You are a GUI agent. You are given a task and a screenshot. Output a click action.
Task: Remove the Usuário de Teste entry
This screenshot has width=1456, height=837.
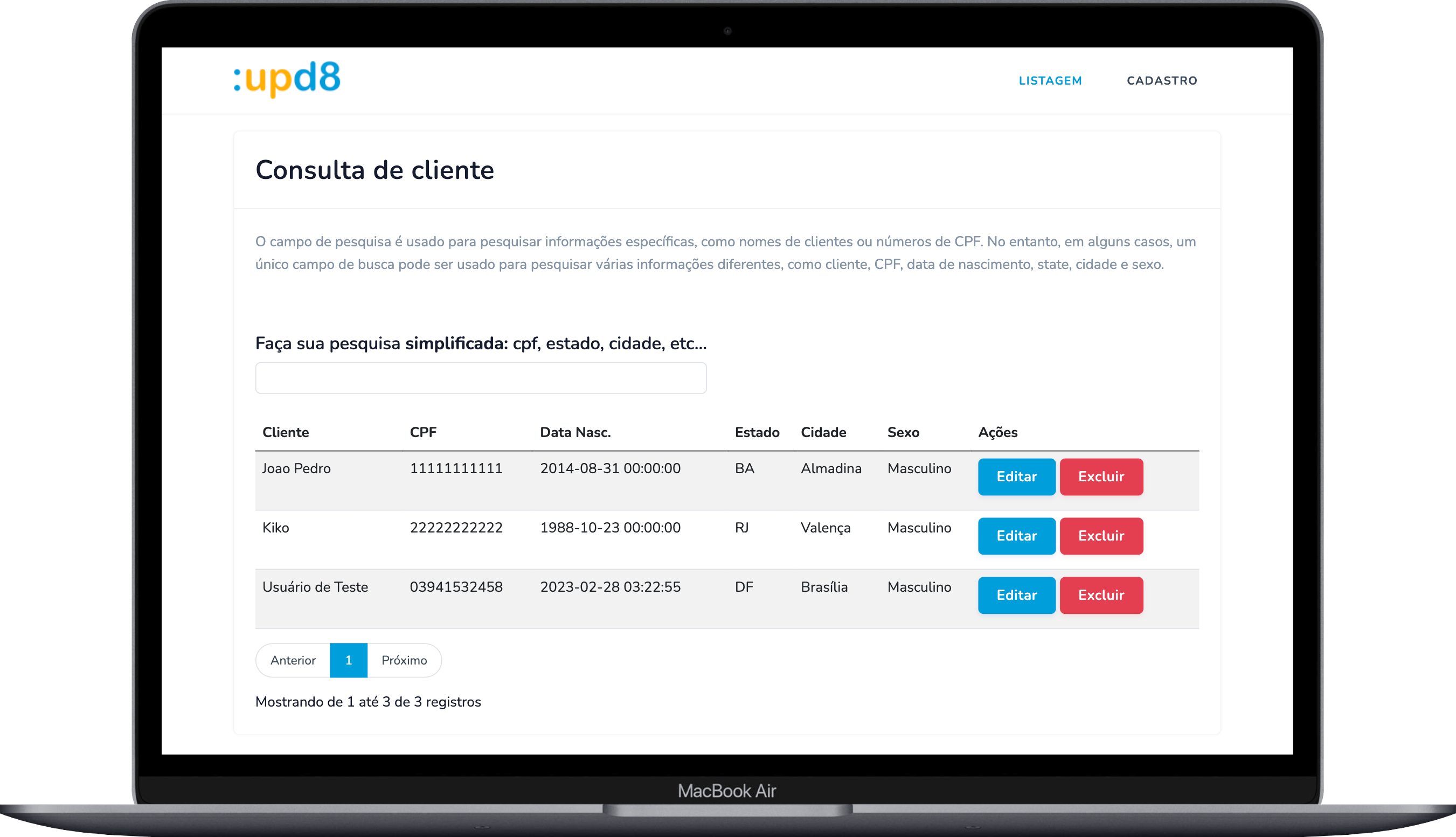1100,595
